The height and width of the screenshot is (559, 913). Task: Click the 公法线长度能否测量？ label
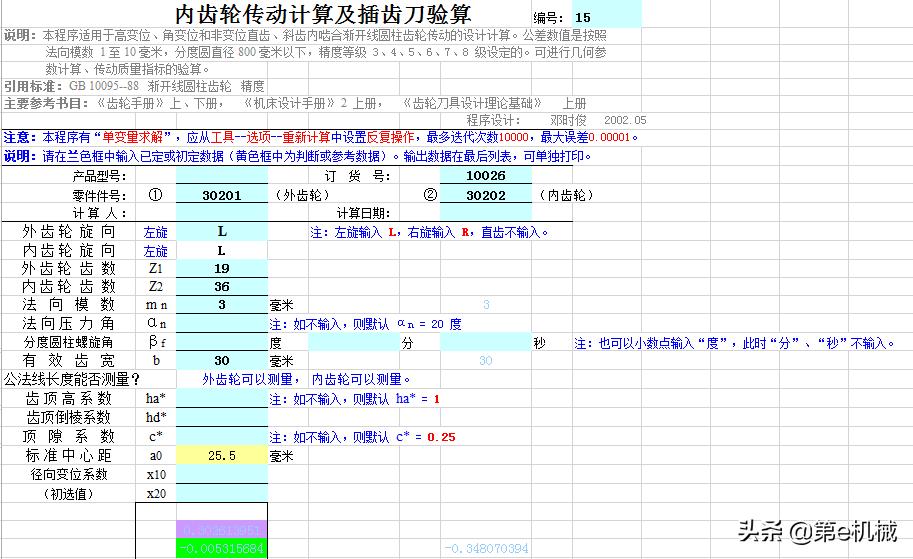tap(72, 380)
